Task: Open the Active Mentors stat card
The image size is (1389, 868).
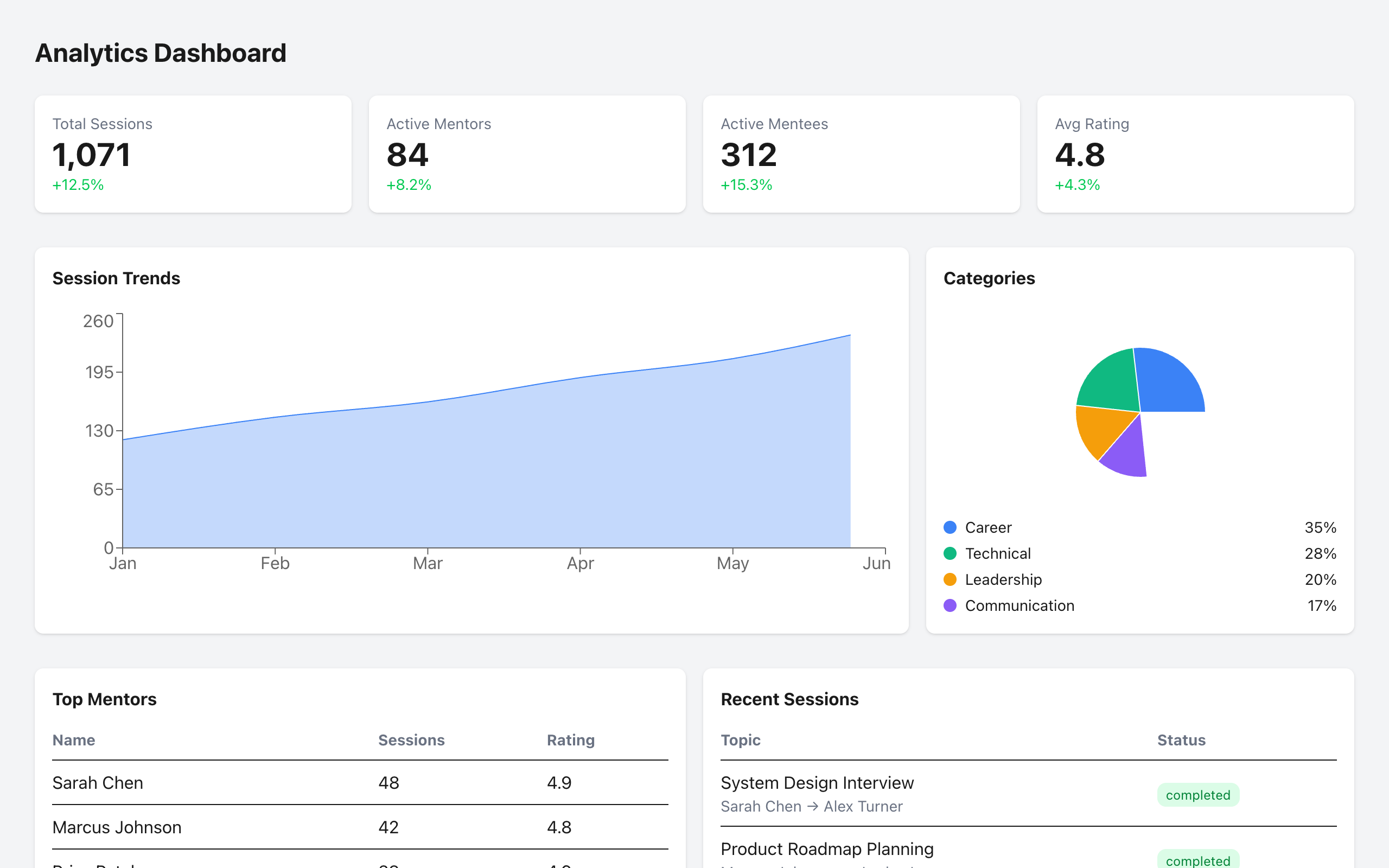Action: tap(527, 154)
